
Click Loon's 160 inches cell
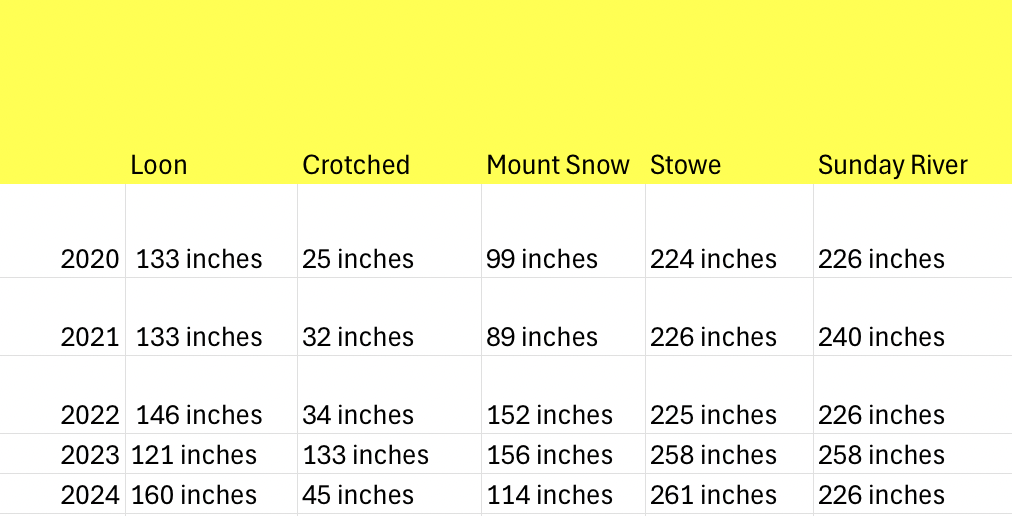(x=194, y=495)
